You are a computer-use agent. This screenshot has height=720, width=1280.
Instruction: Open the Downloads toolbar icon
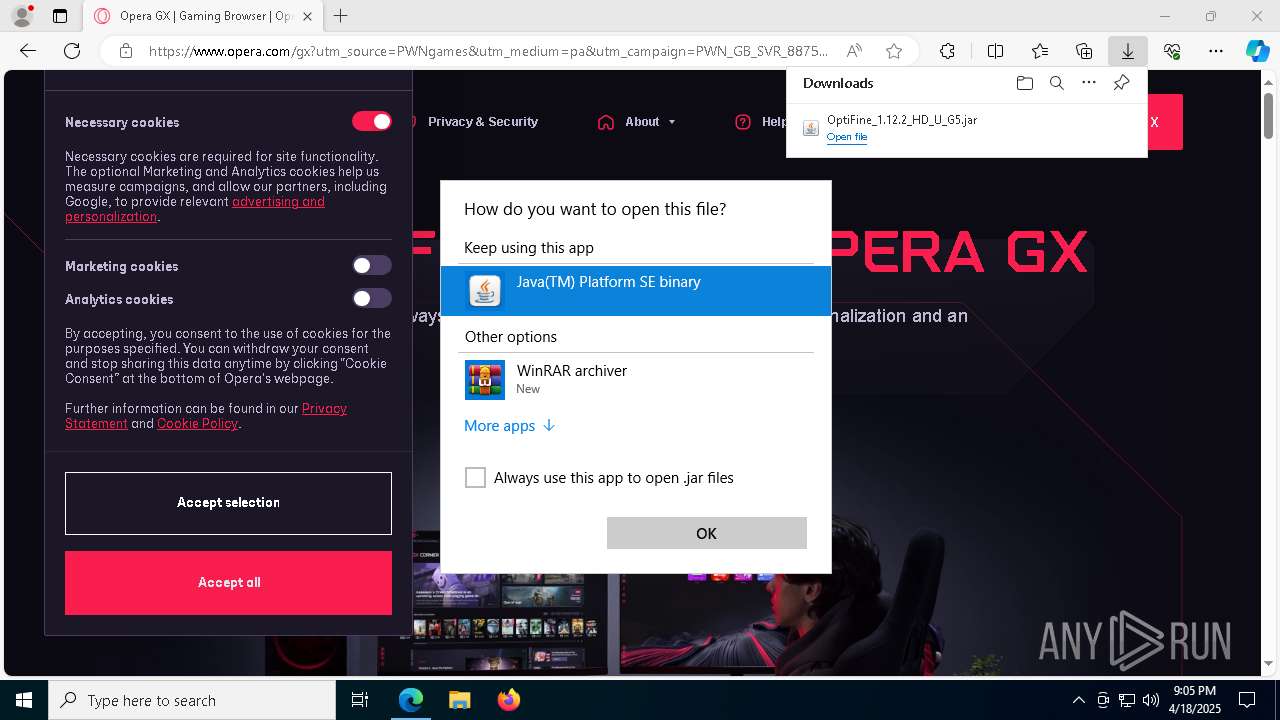coord(1128,51)
